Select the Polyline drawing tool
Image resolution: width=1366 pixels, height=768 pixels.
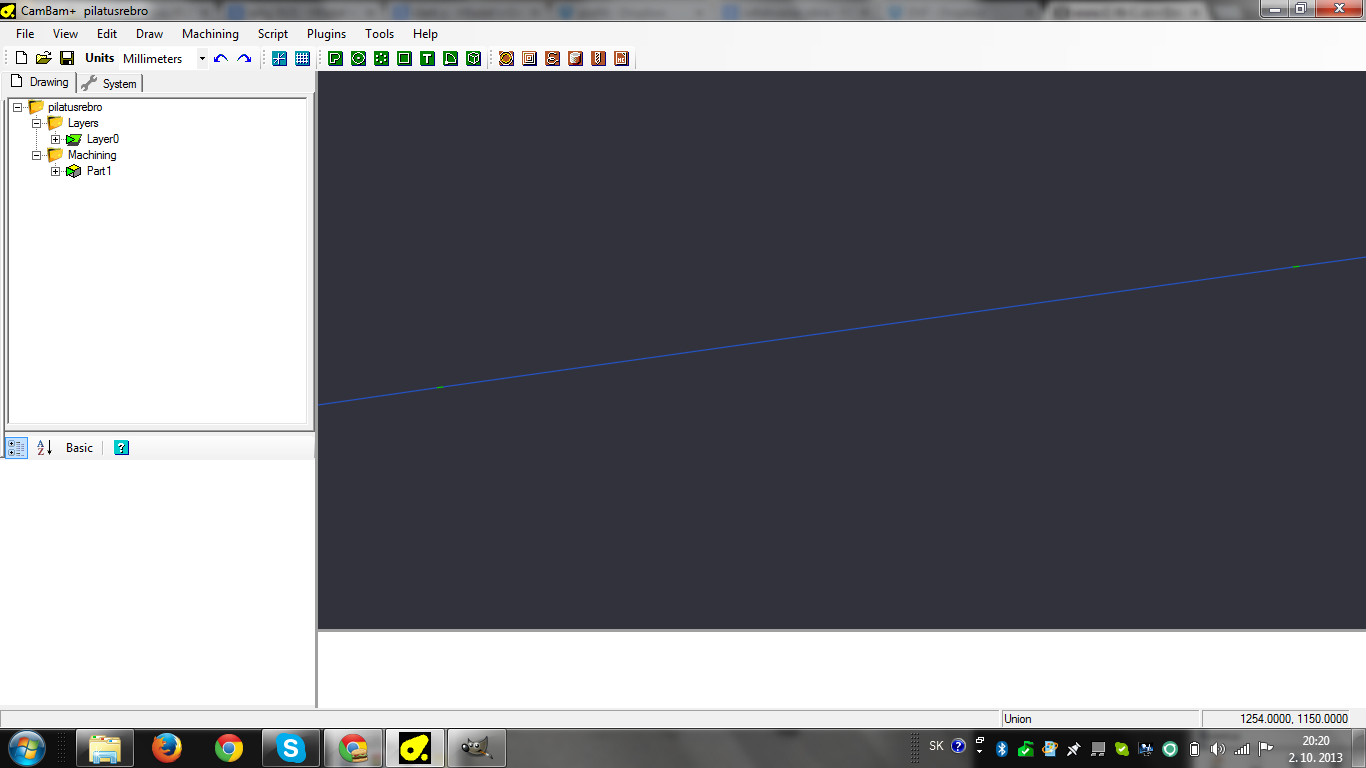(335, 58)
